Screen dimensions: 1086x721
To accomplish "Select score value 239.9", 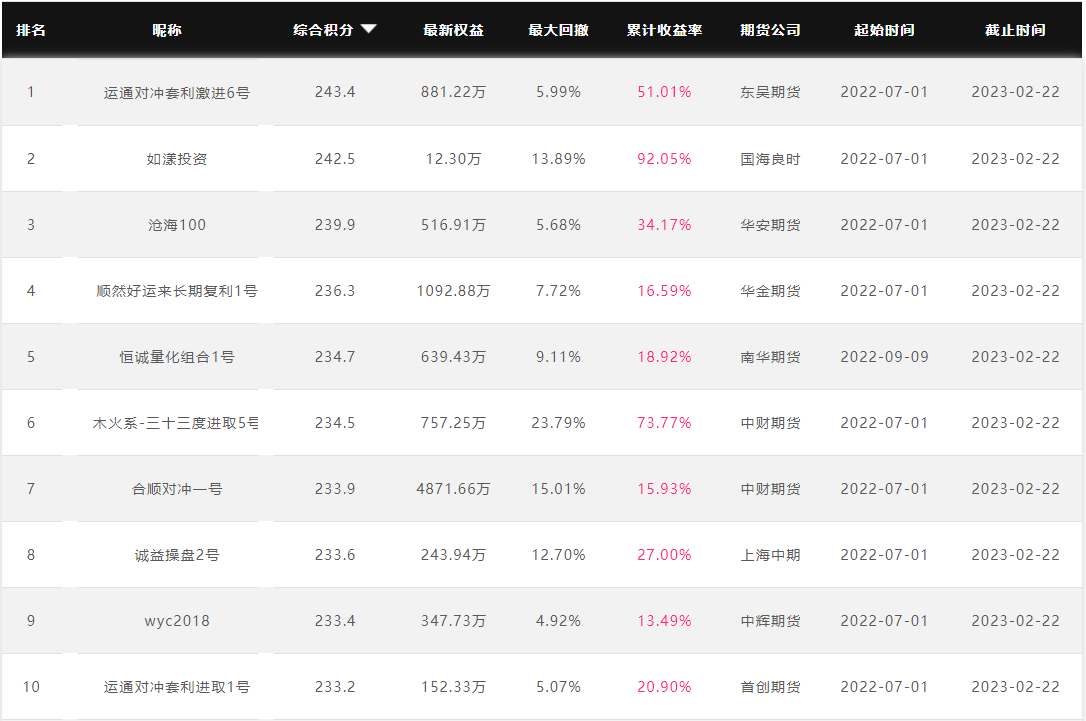I will pos(335,225).
